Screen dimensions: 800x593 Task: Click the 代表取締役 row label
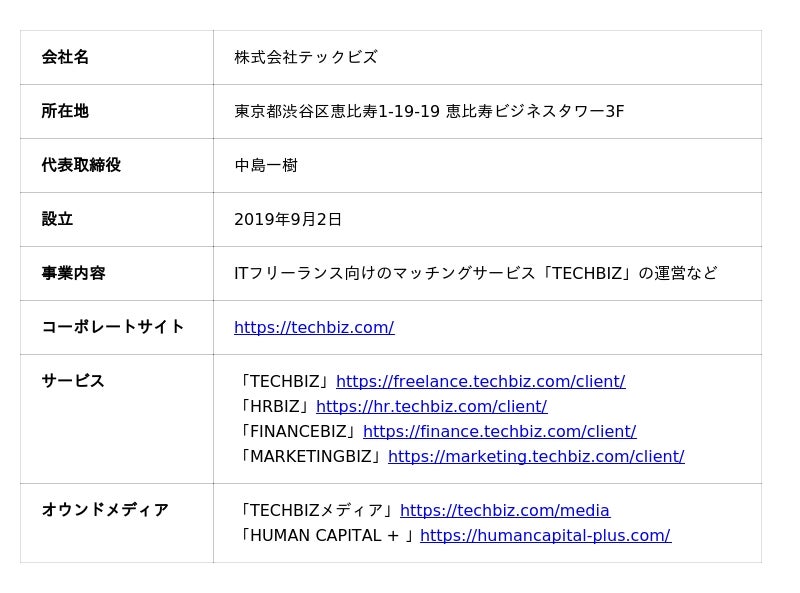pos(81,165)
